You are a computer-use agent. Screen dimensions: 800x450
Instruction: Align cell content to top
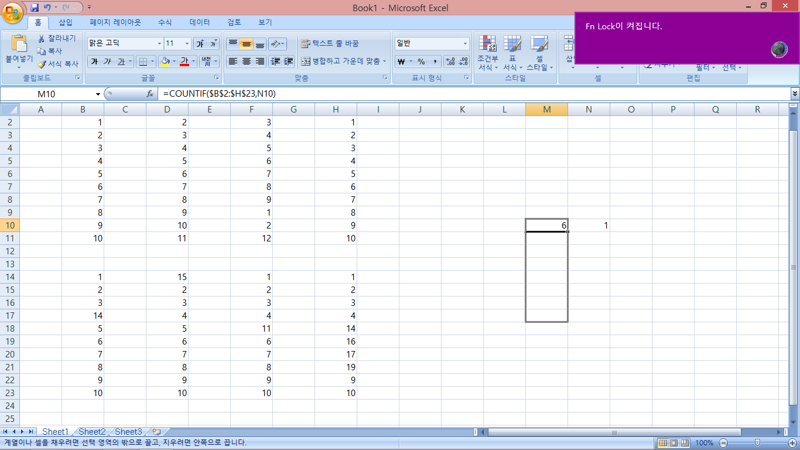click(x=233, y=44)
